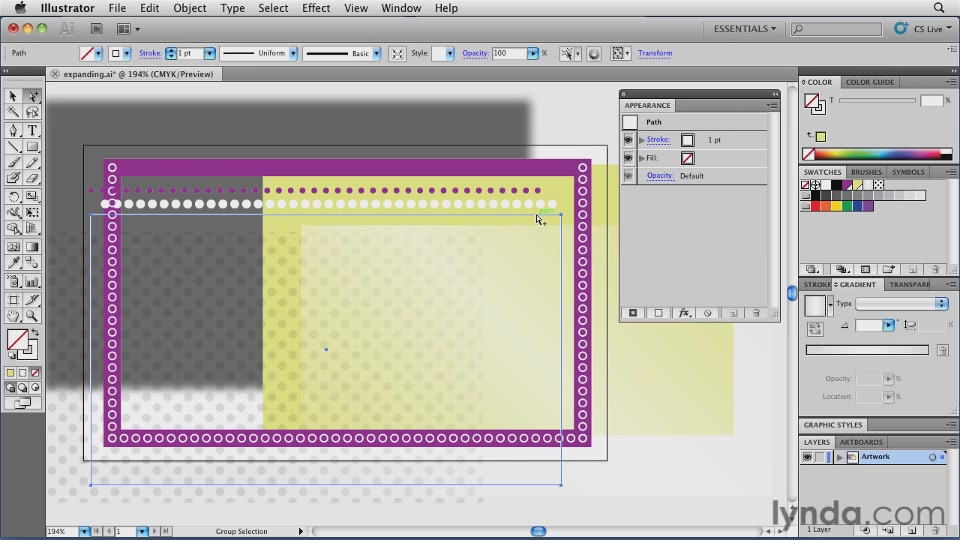This screenshot has height=540, width=960.
Task: Open Uniform variable width profile dropdown
Action: (x=293, y=54)
